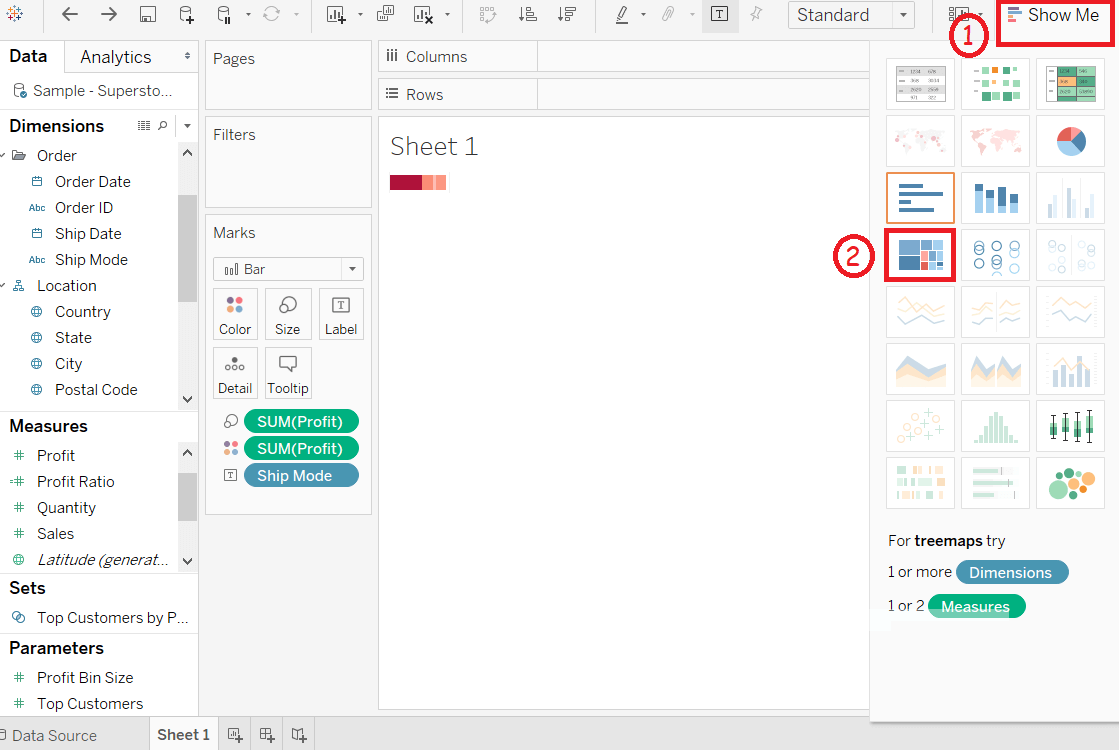
Task: Click the Sort descending icon
Action: 567,14
